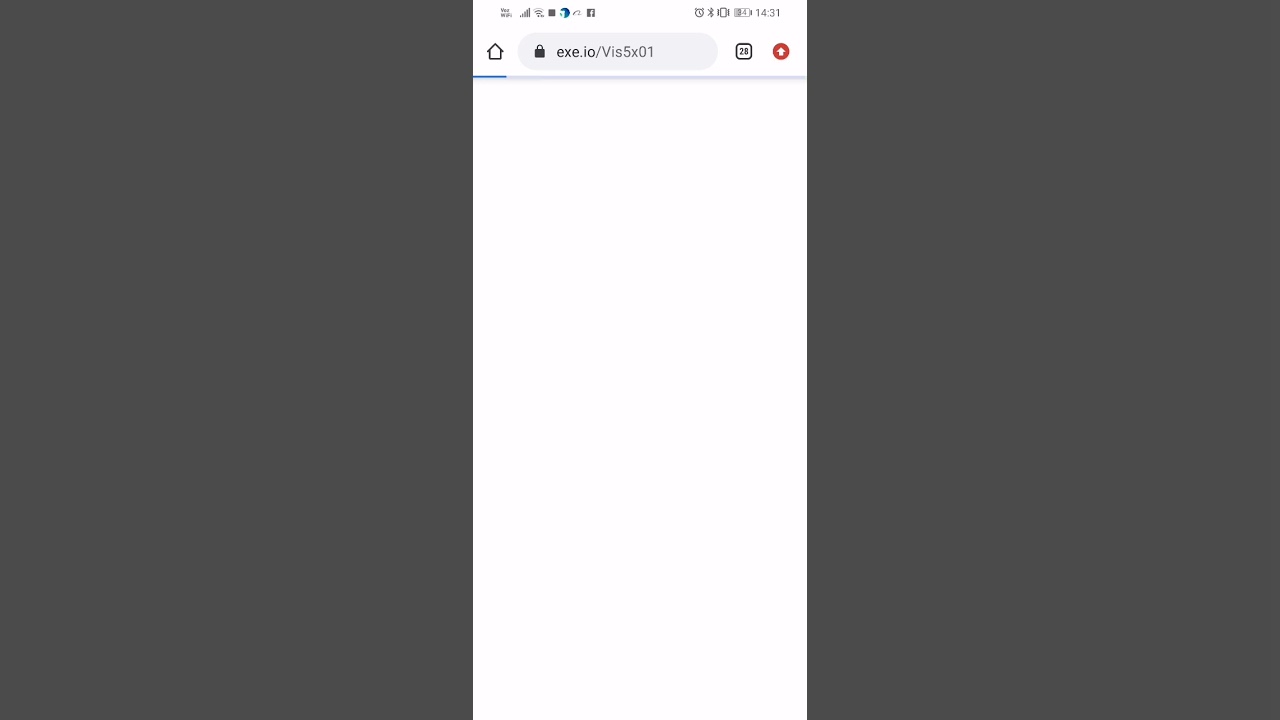Click the blank white page content area
This screenshot has height=720, width=1280.
point(640,400)
